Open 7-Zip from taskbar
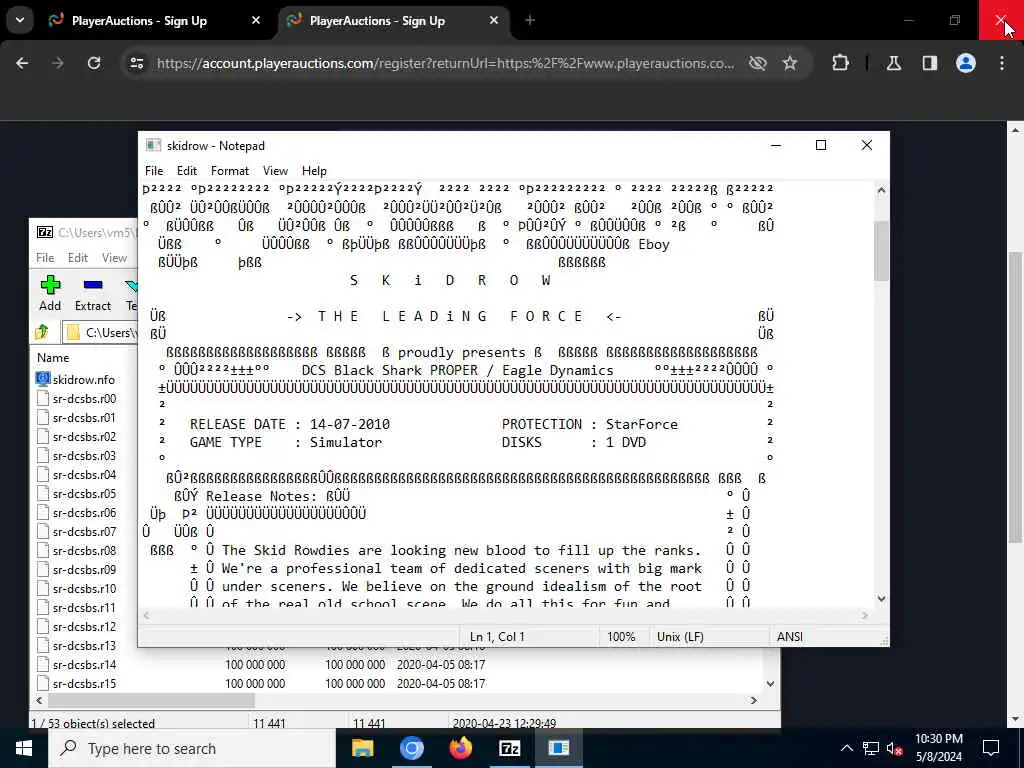1024x768 pixels. 509,748
